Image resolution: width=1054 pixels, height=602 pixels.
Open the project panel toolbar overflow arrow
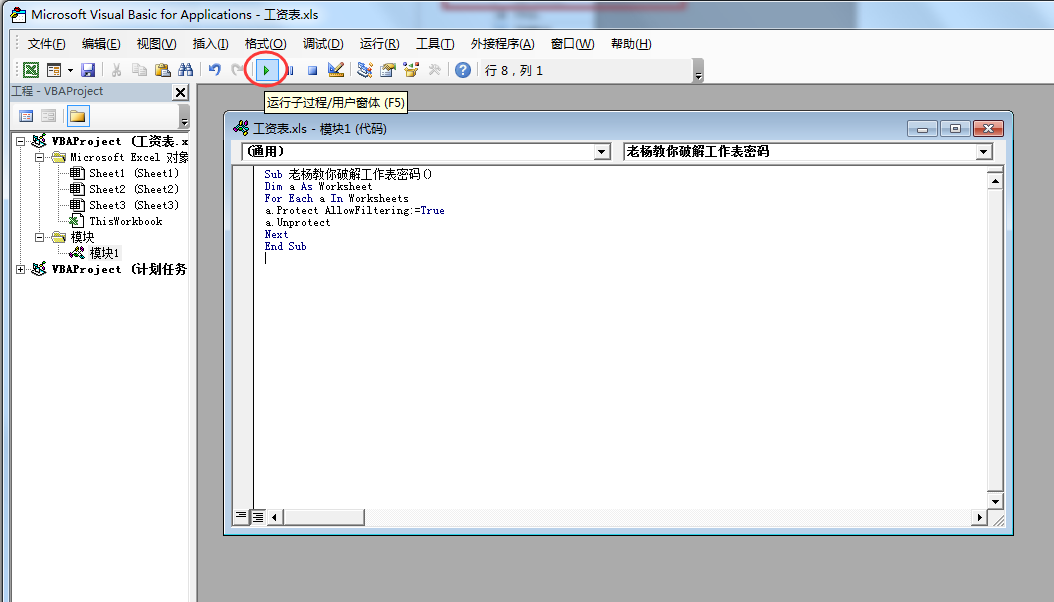coord(184,116)
